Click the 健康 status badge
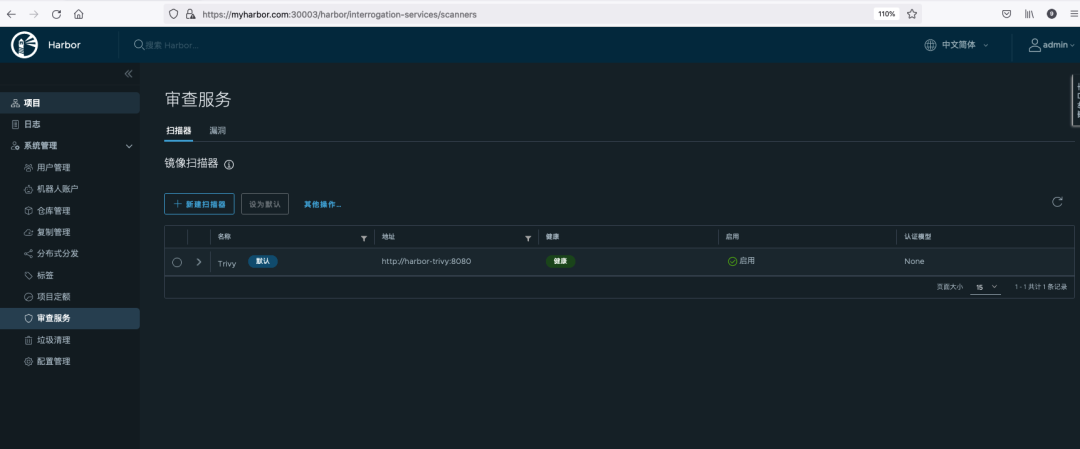This screenshot has height=449, width=1080. pyautogui.click(x=561, y=262)
